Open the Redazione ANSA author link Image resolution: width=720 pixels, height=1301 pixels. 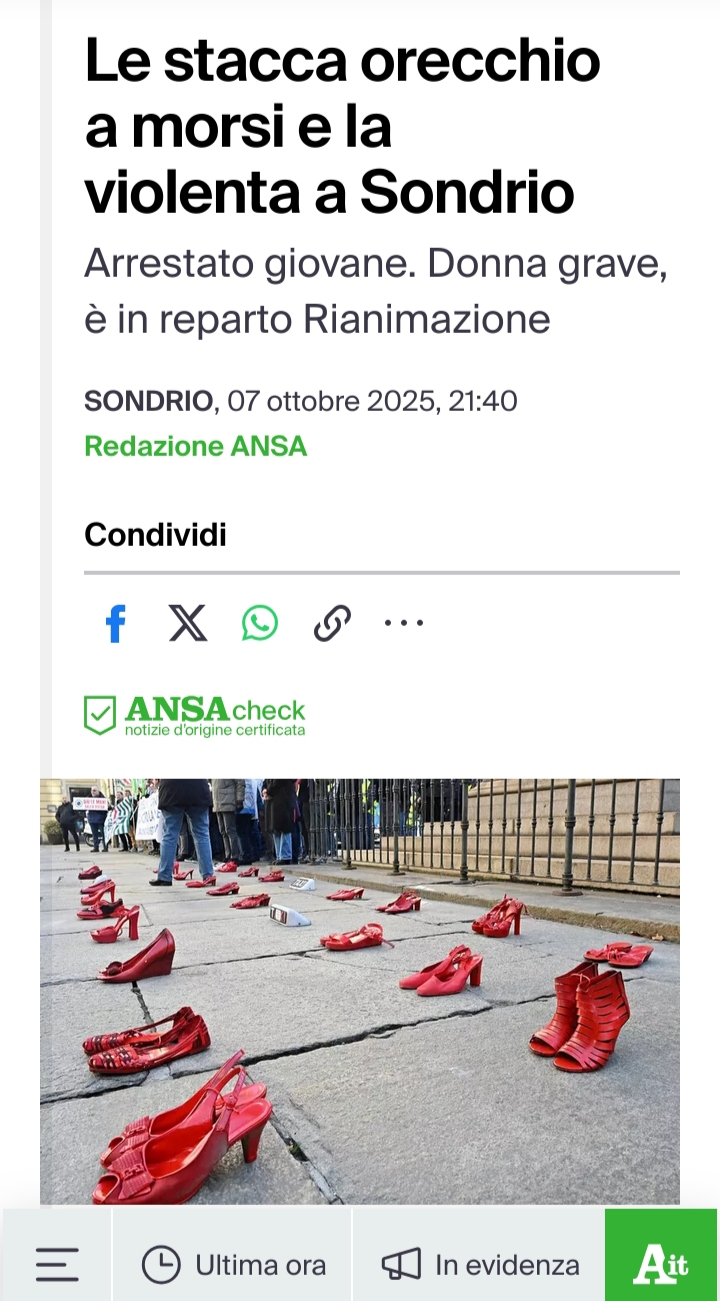pyautogui.click(x=195, y=446)
